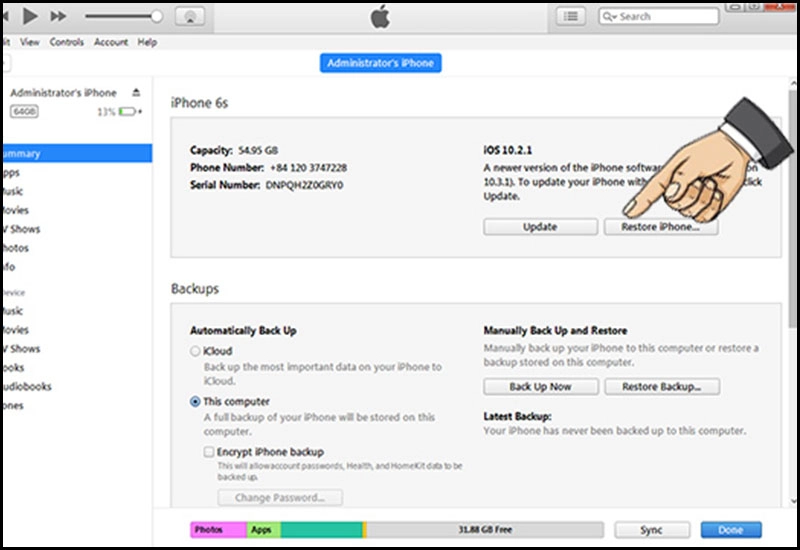Click the Photos segment in storage bar
Screen dimensions: 800x550
[219, 530]
